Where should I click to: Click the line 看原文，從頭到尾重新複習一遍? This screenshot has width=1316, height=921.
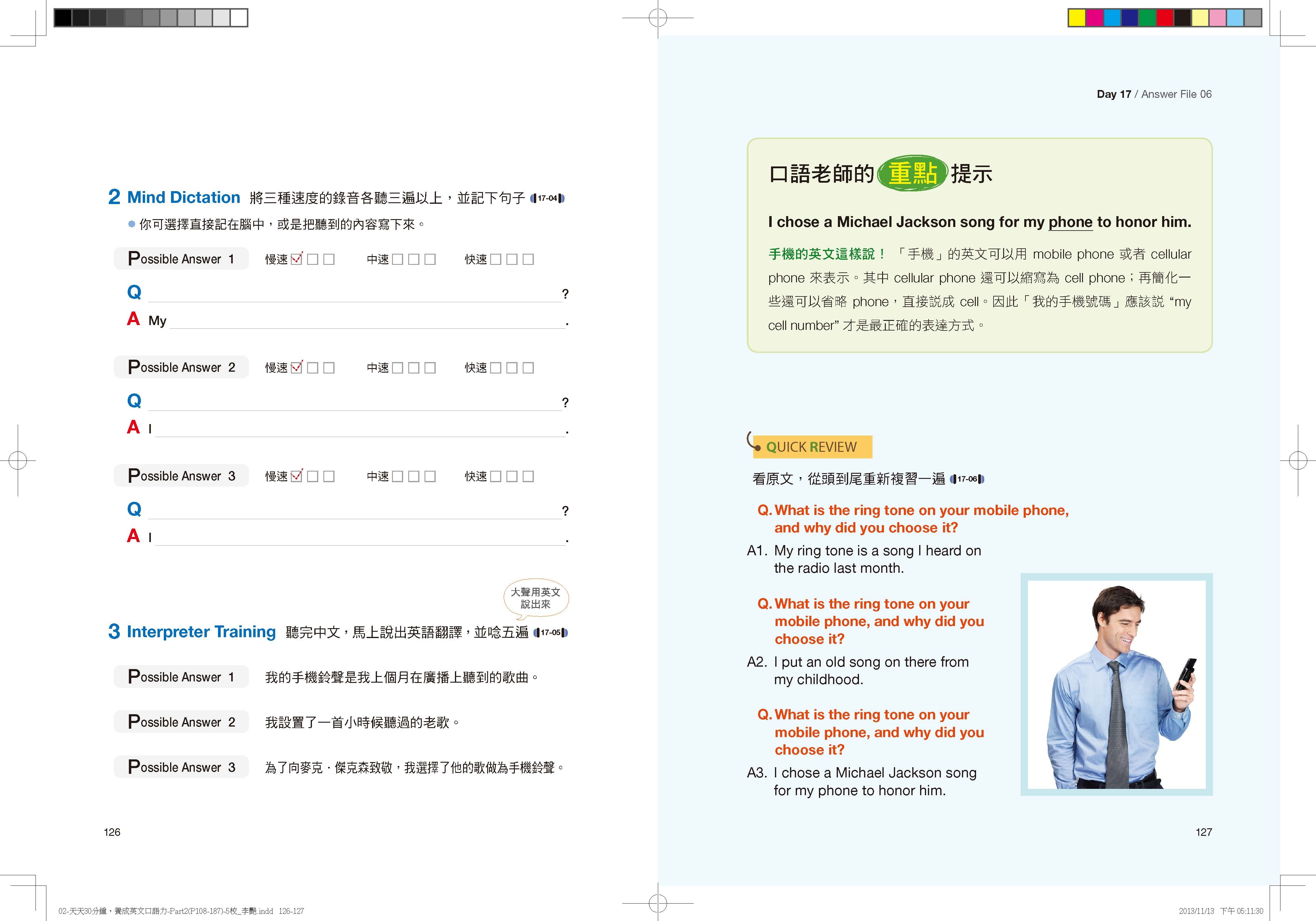click(849, 479)
